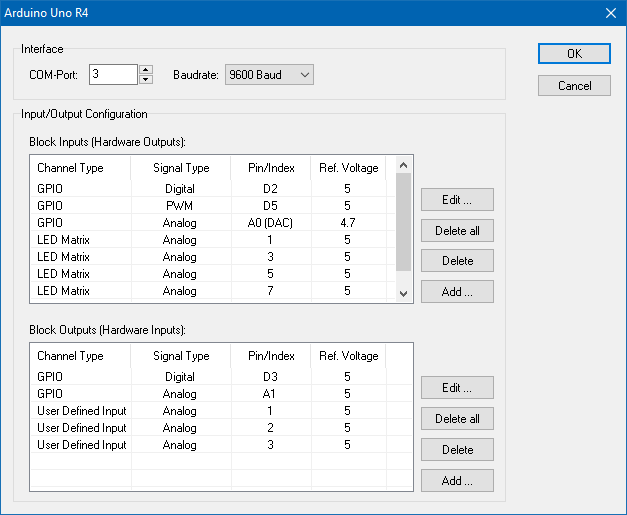Image resolution: width=627 pixels, height=515 pixels.
Task: Delete all Block Outputs entries
Action: pos(457,419)
